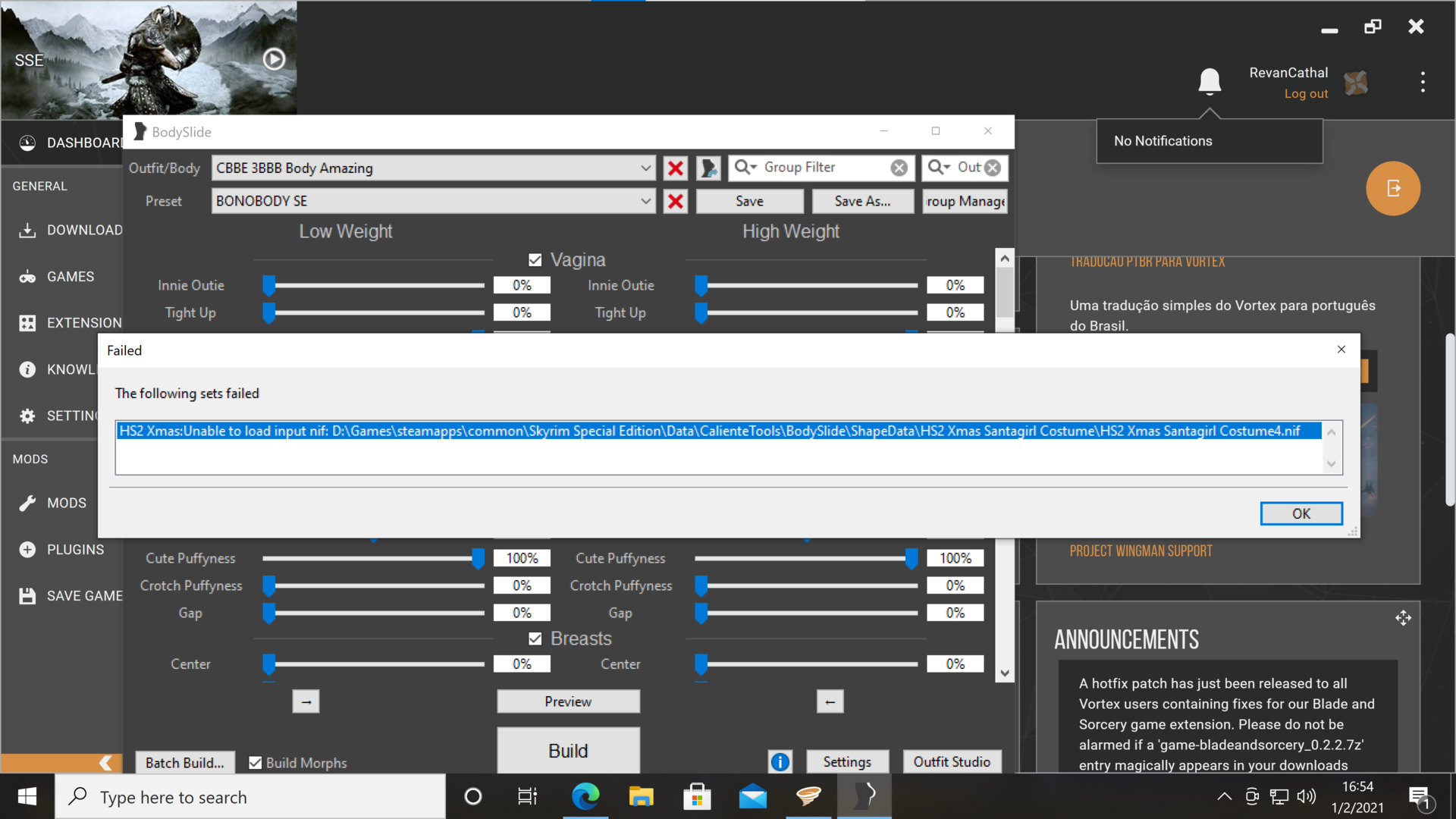Open BodySlide Settings button
This screenshot has height=819, width=1456.
(847, 761)
